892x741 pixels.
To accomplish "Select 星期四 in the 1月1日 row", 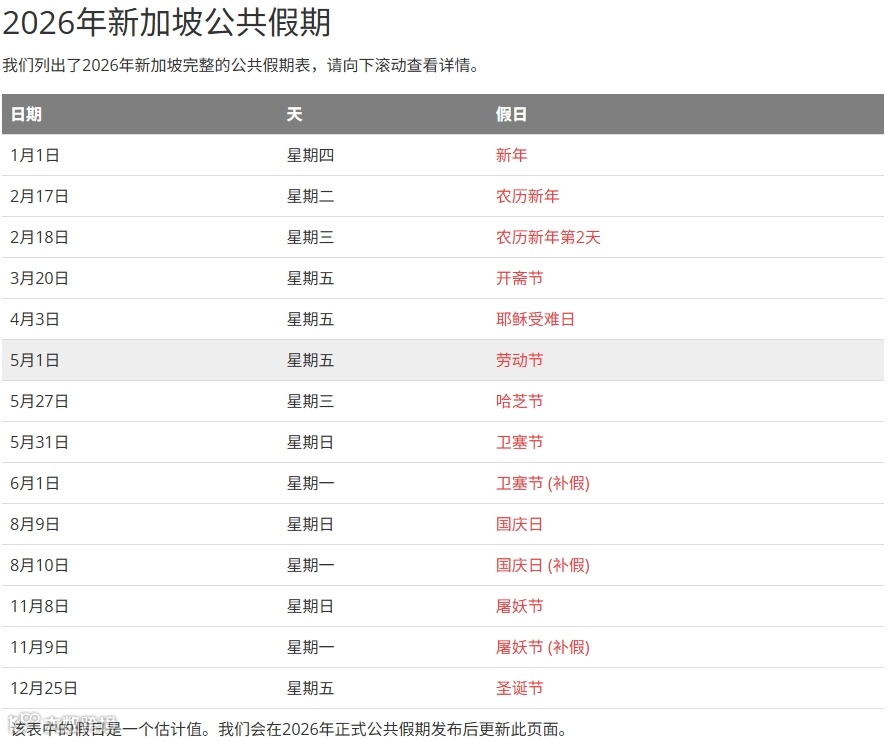I will pos(310,155).
